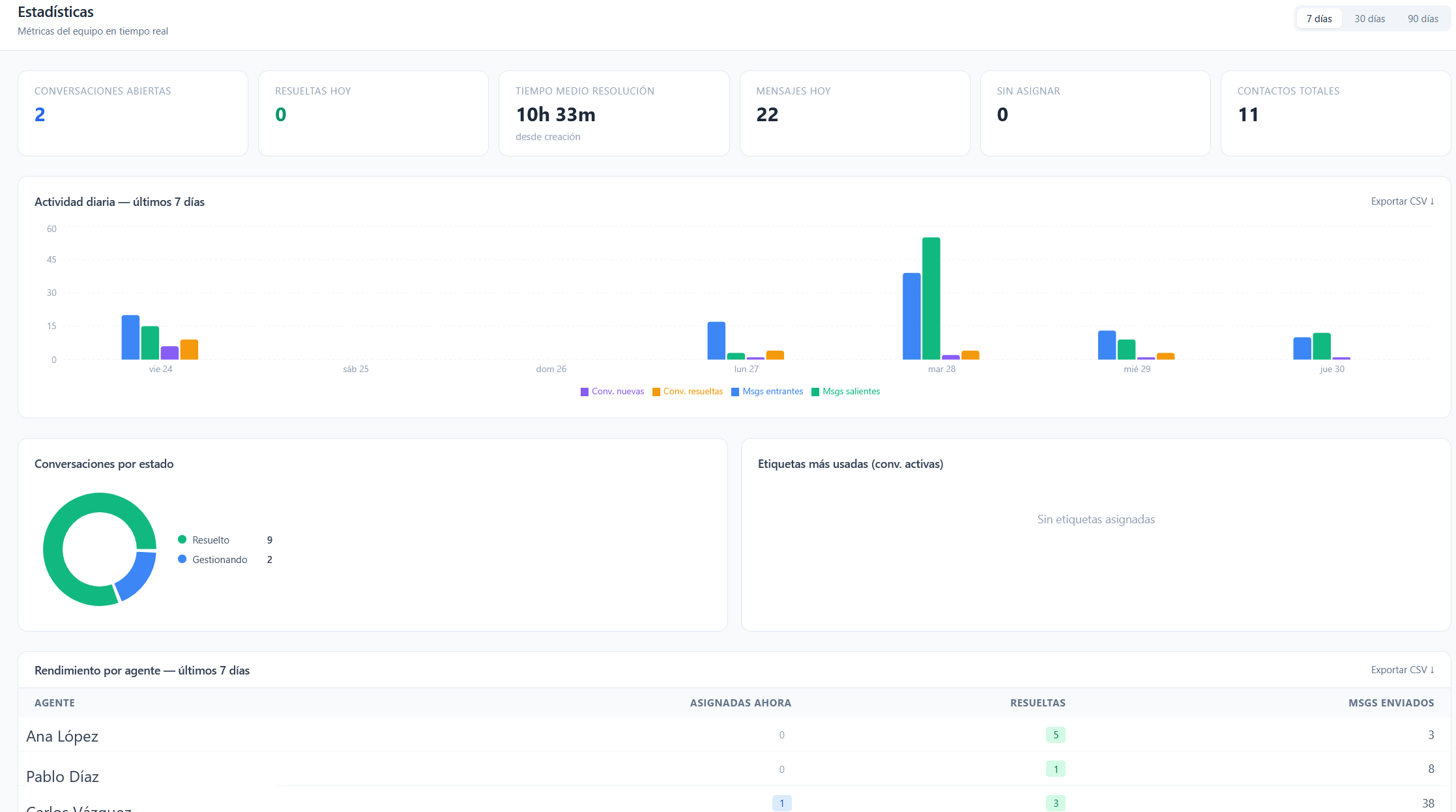Click Pablo Díaz resolved count badge

click(x=1055, y=769)
